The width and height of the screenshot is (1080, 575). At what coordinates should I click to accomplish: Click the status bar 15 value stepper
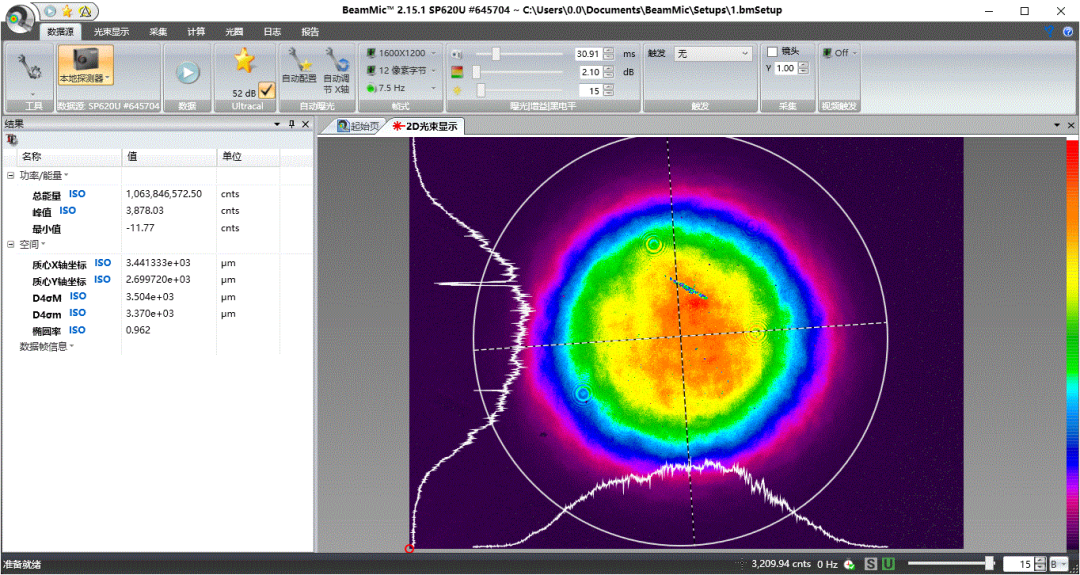[1040, 564]
